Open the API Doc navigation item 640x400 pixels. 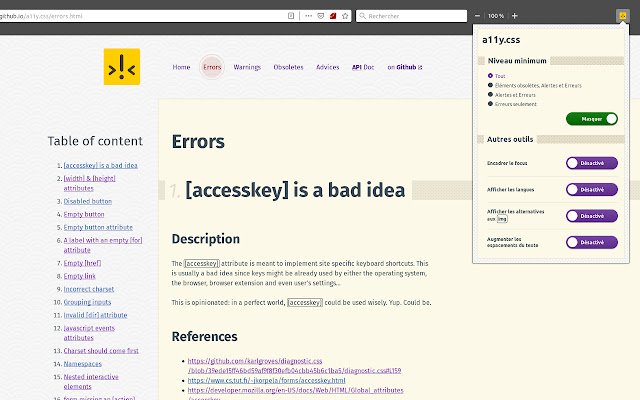coord(363,67)
